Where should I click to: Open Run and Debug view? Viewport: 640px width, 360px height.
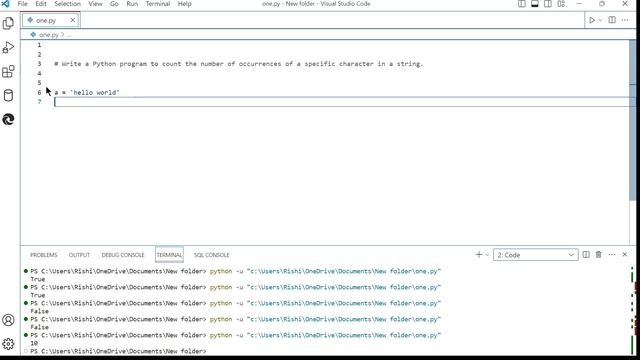8,47
